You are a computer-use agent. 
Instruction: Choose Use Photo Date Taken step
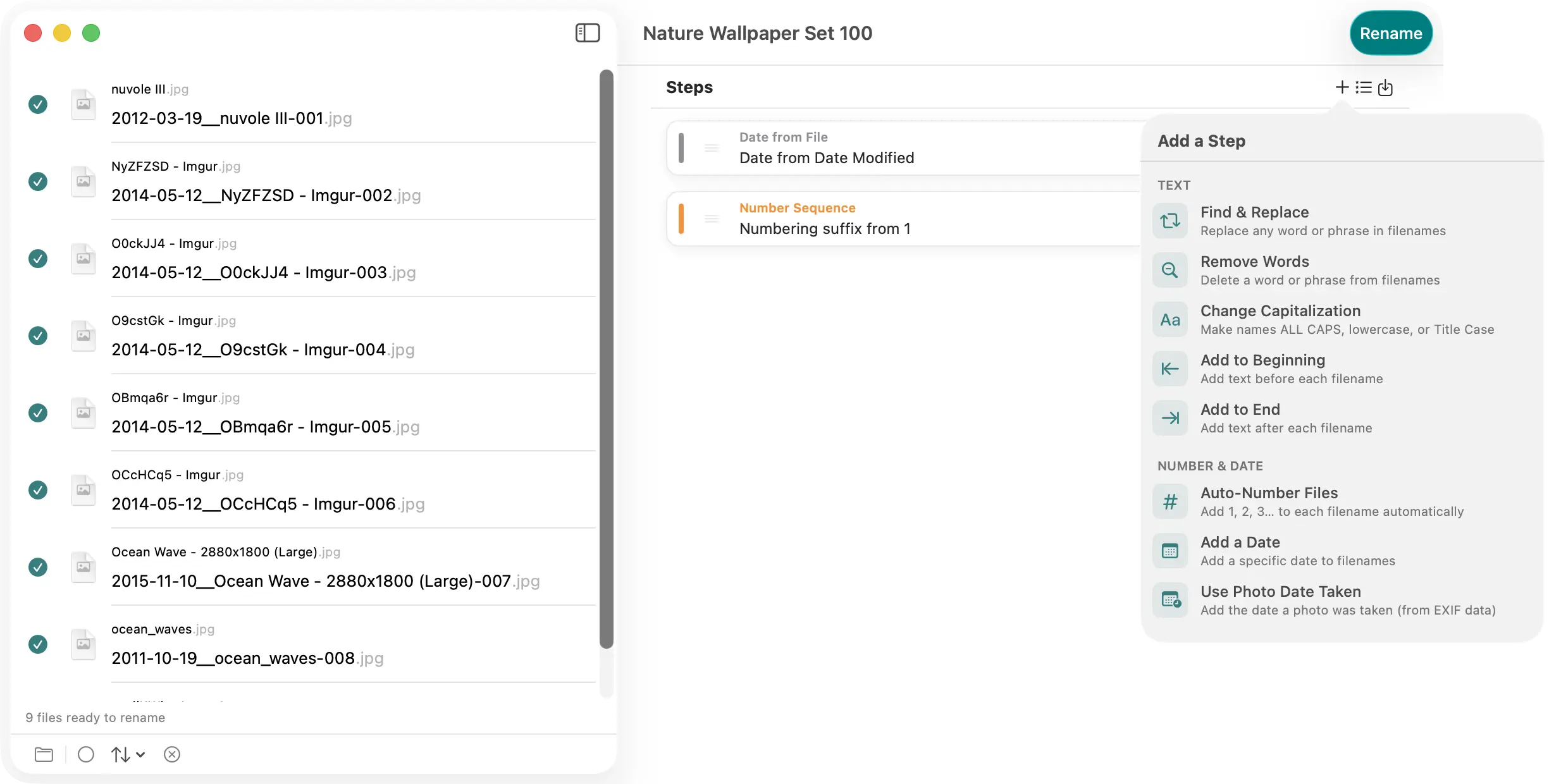coord(1341,600)
